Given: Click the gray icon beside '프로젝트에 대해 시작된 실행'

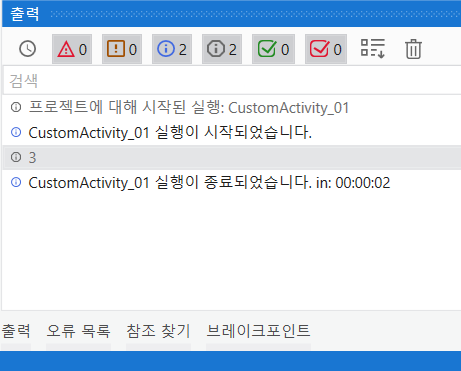Looking at the screenshot, I should point(16,107).
